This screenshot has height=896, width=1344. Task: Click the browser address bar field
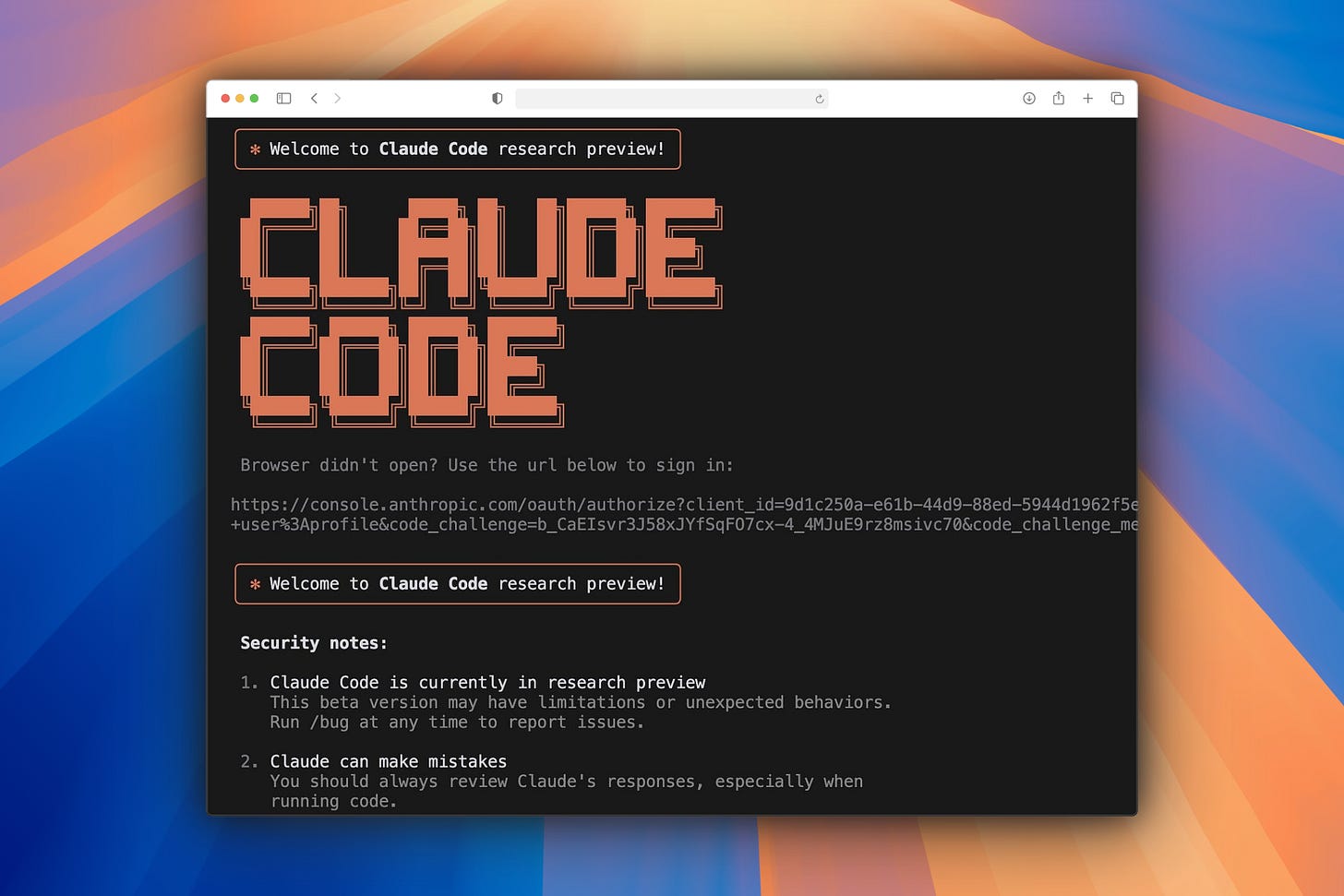(x=671, y=99)
